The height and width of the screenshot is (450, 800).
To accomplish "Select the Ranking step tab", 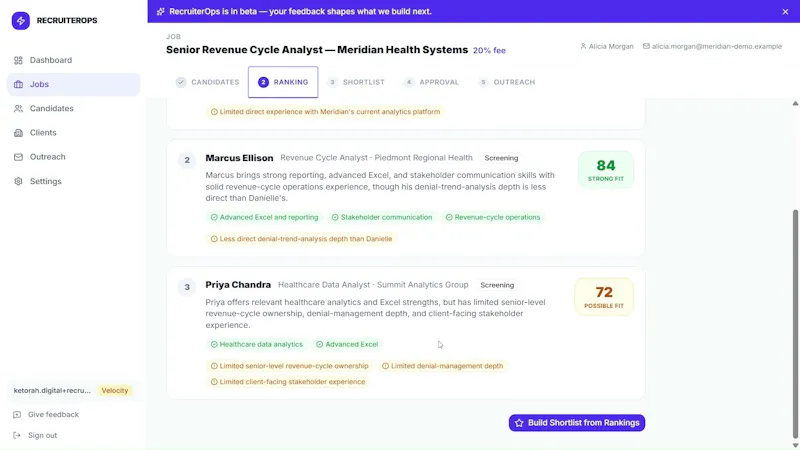I will pos(283,82).
